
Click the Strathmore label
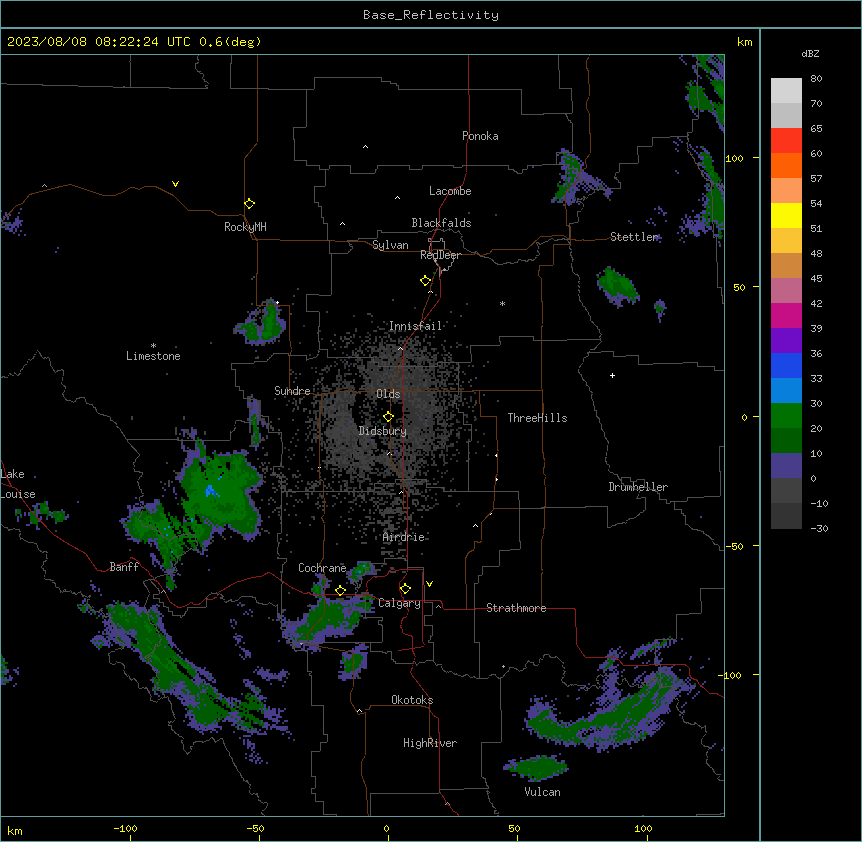[x=516, y=608]
